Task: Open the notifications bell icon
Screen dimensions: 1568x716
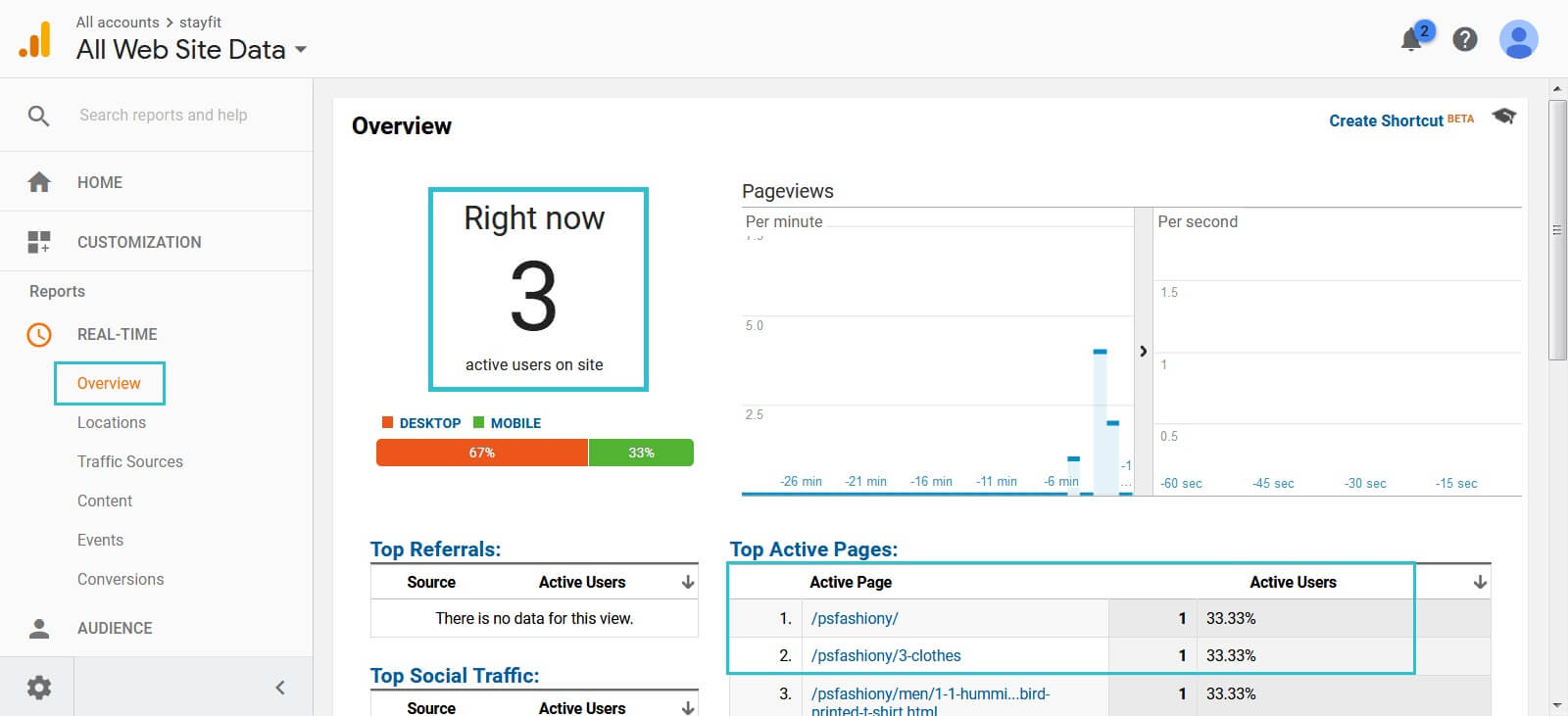Action: coord(1411,39)
